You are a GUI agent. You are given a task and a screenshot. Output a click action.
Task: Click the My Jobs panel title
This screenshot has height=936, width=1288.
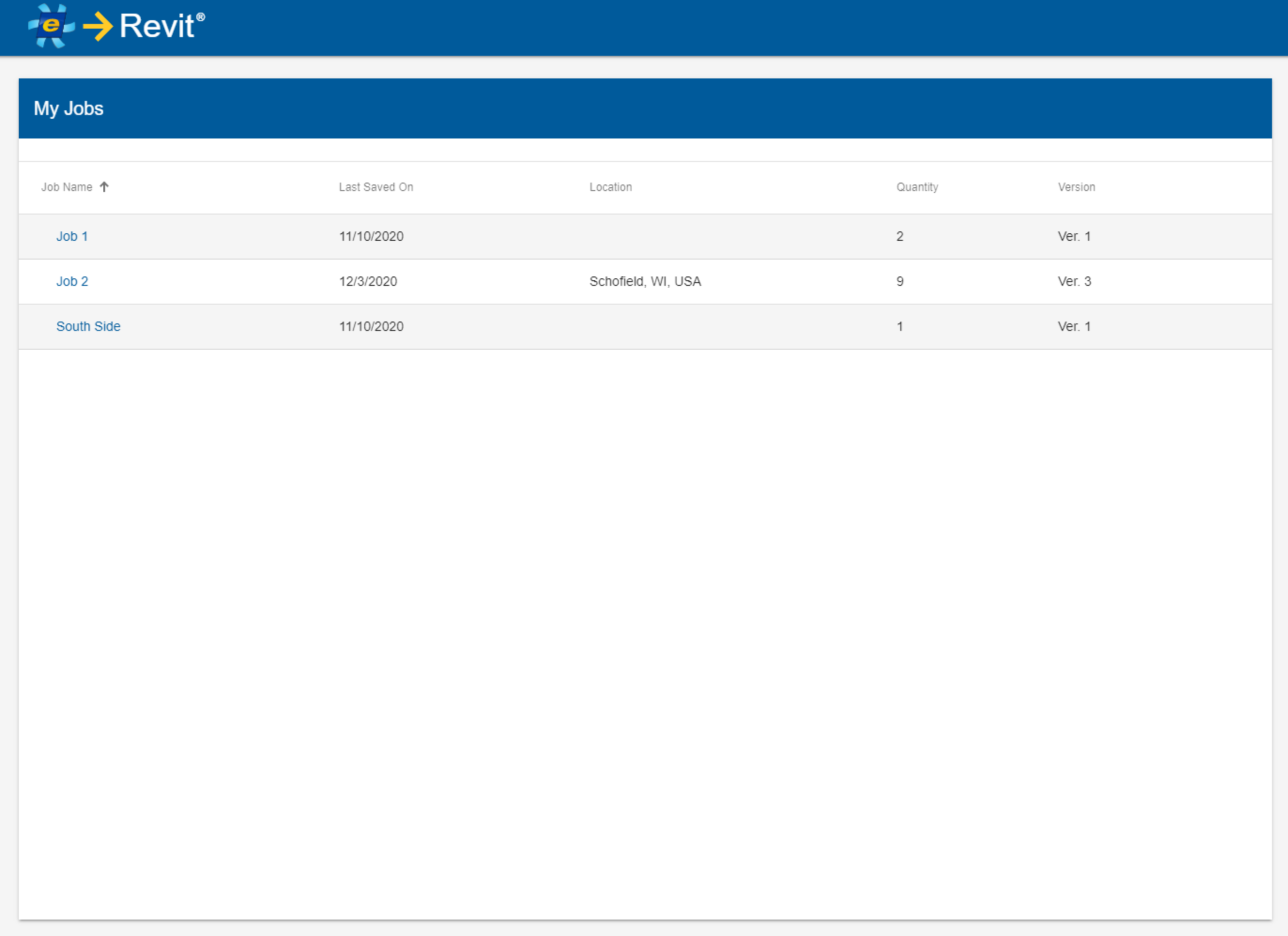(69, 108)
